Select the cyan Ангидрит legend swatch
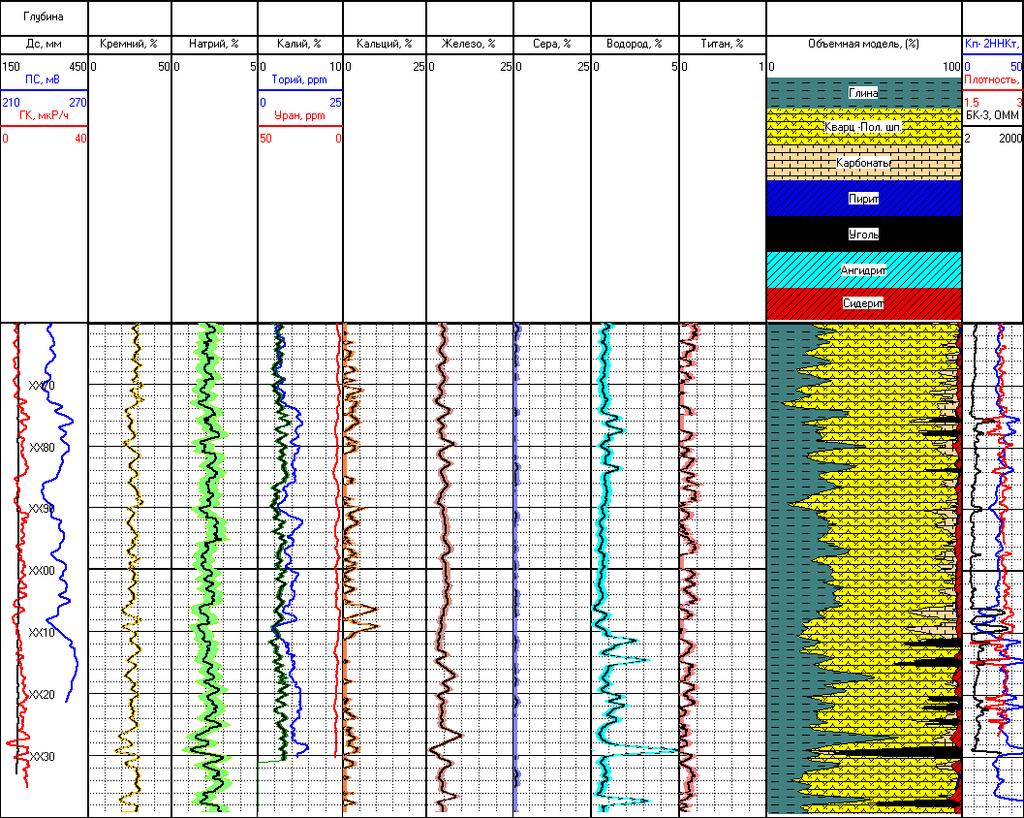The image size is (1024, 818). click(863, 270)
